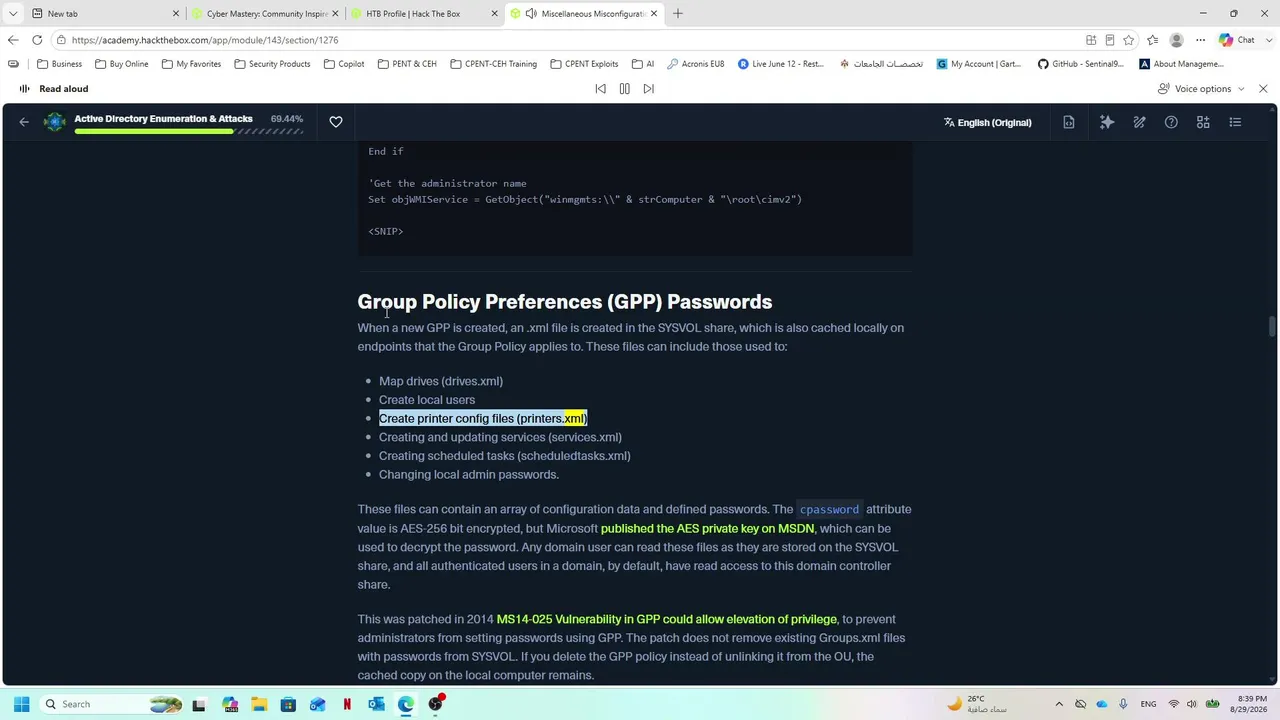Open Voice options dropdown
Image resolution: width=1280 pixels, height=720 pixels.
point(1201,89)
